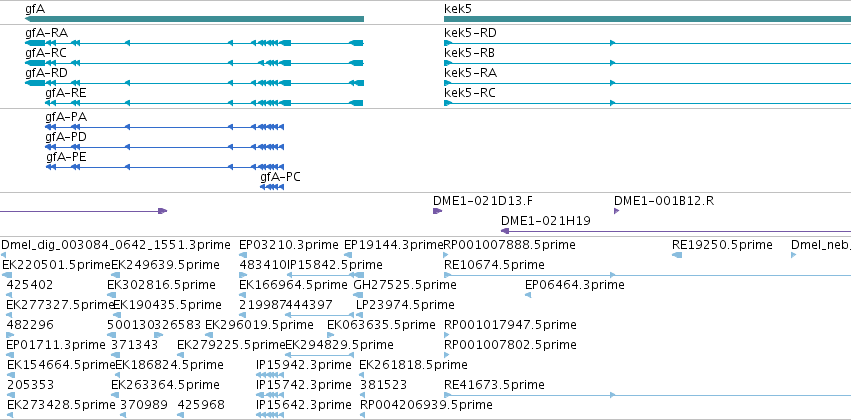Click the EP06464.3prime arrow marker
Screen dimensions: 851x420
click(x=528, y=295)
